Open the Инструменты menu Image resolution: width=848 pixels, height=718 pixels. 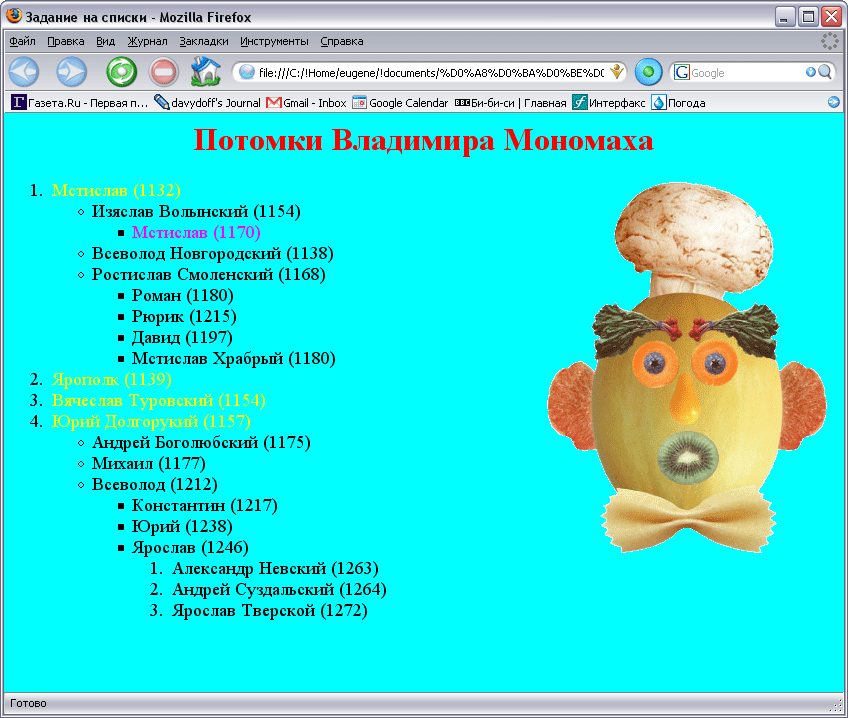click(x=274, y=41)
